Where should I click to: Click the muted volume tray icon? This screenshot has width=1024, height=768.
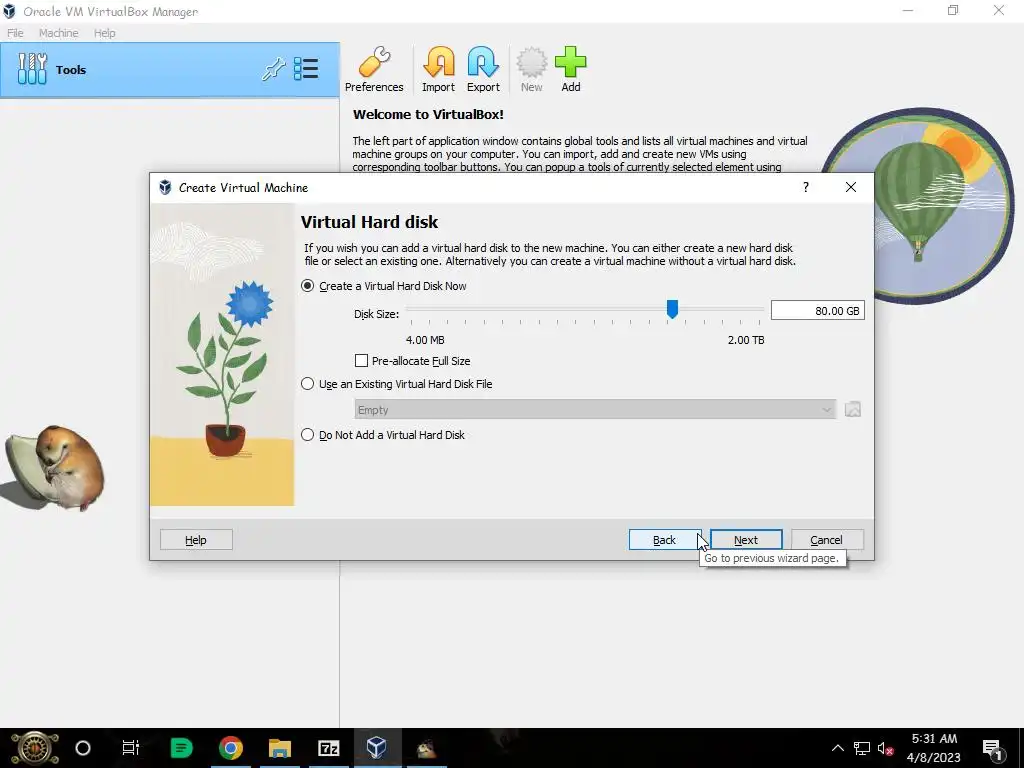click(x=886, y=748)
